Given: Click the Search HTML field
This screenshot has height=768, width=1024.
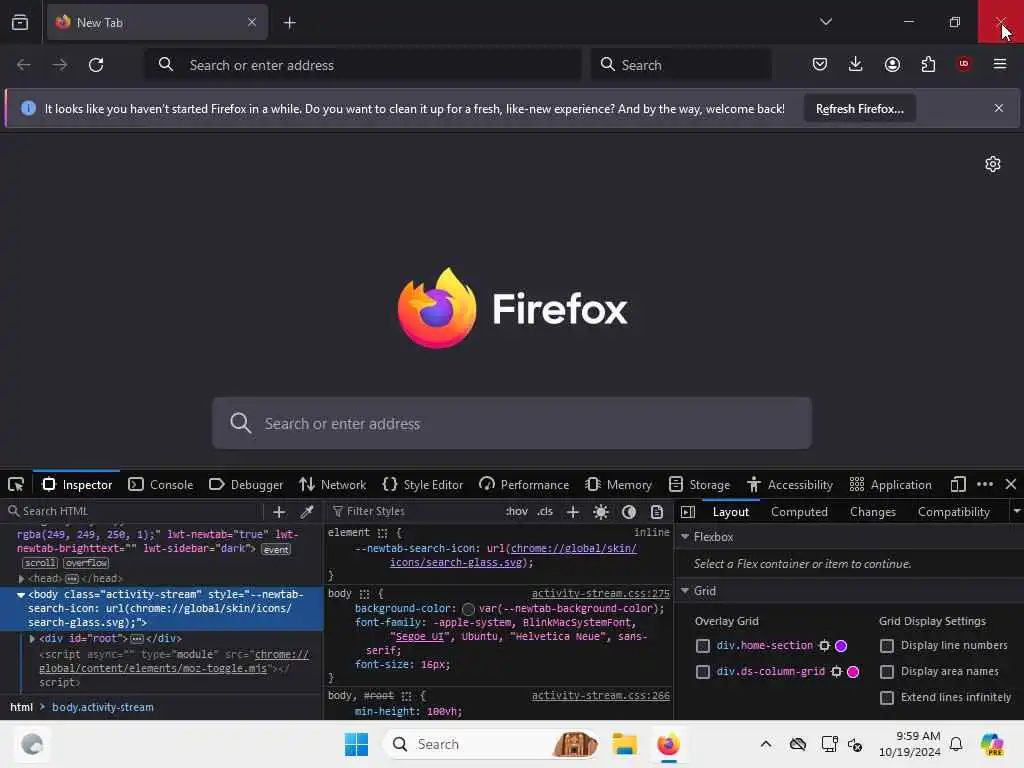Looking at the screenshot, I should 134,511.
